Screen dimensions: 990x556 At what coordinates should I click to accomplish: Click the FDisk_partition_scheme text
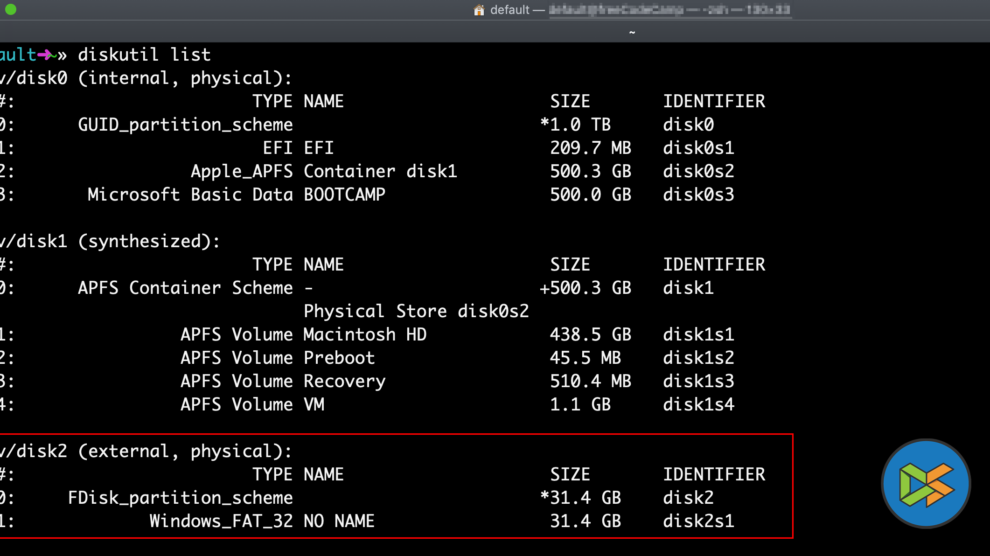180,497
